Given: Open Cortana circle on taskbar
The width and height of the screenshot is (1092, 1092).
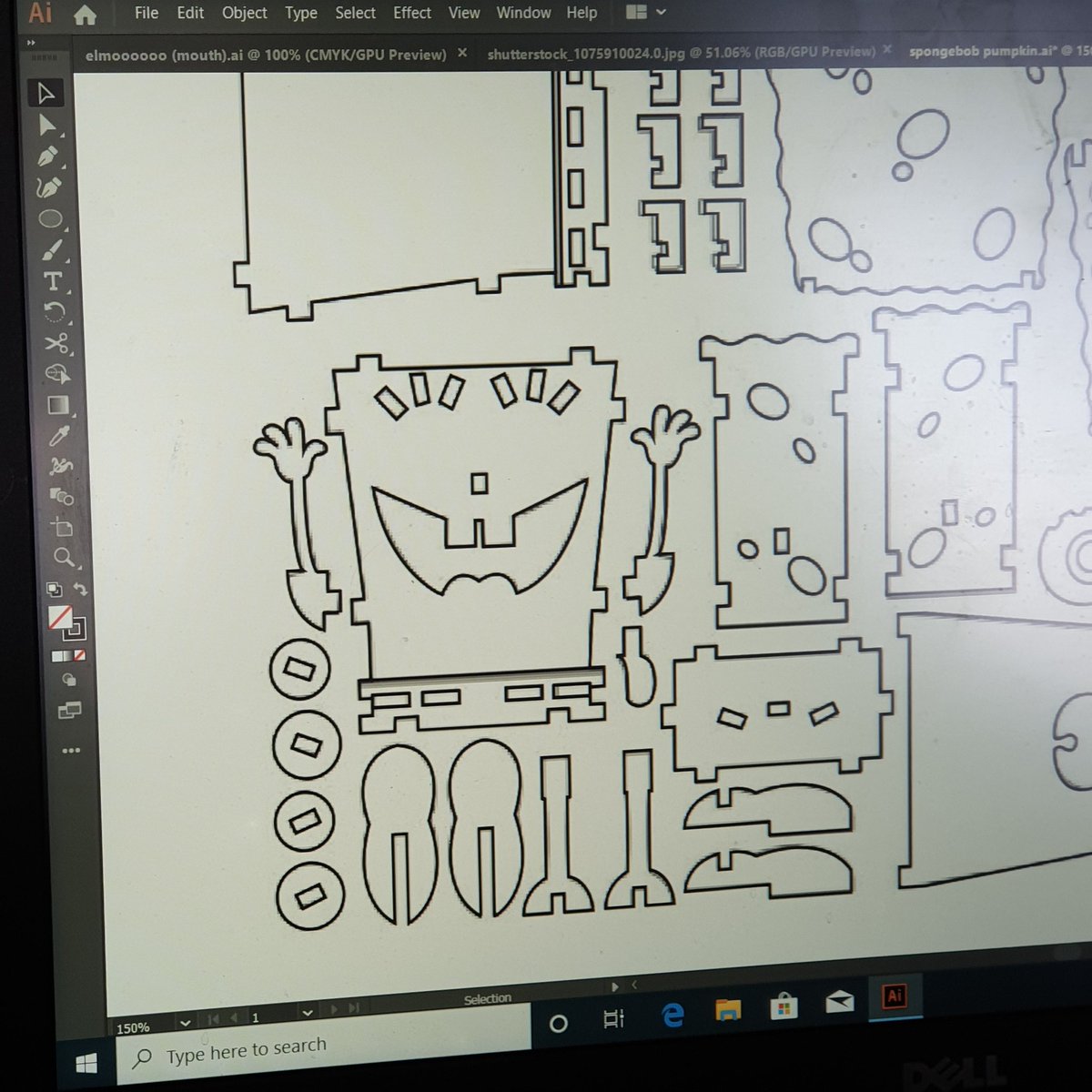Looking at the screenshot, I should (559, 1024).
